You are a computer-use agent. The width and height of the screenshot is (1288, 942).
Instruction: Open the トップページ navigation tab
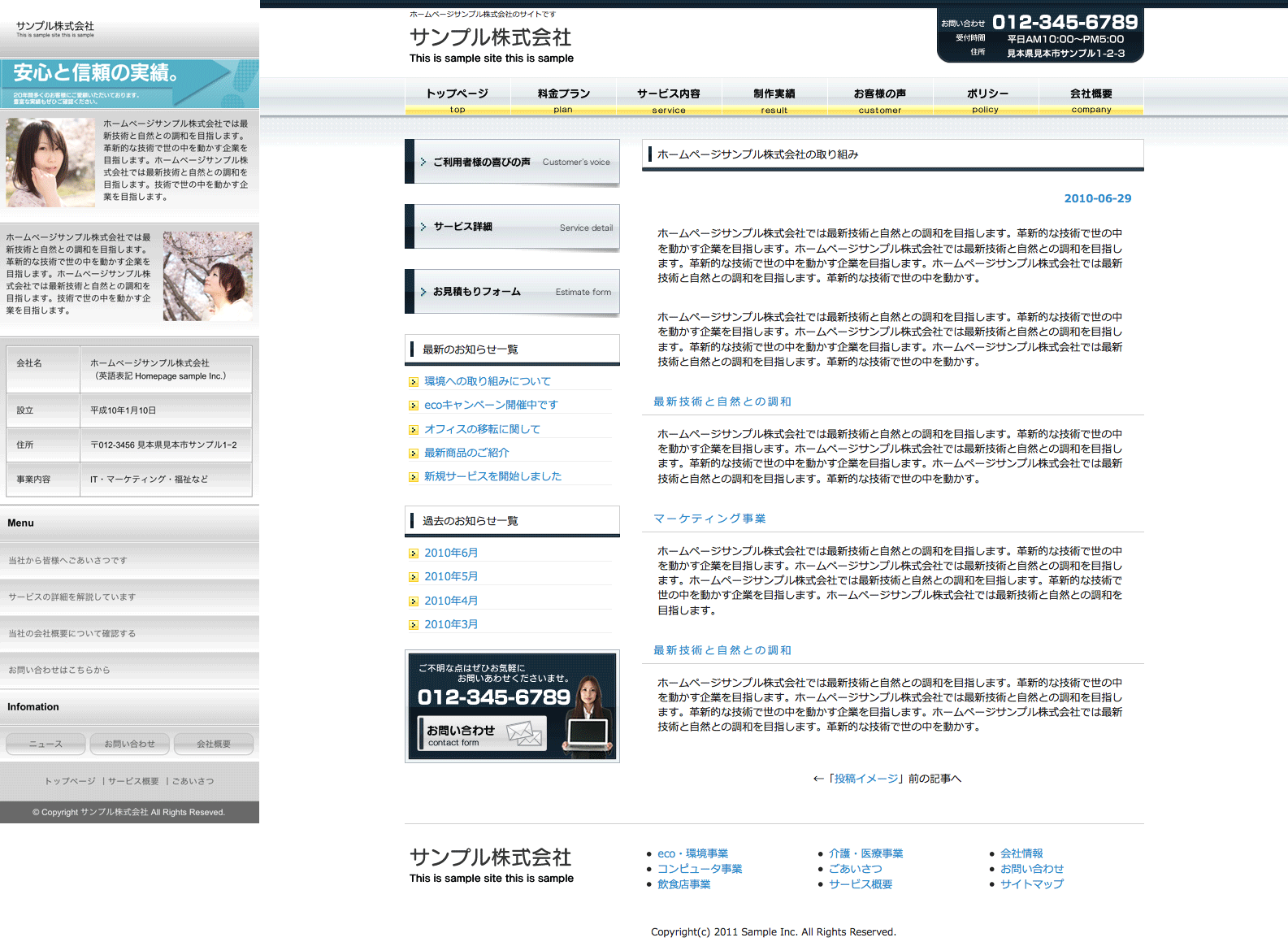[458, 98]
